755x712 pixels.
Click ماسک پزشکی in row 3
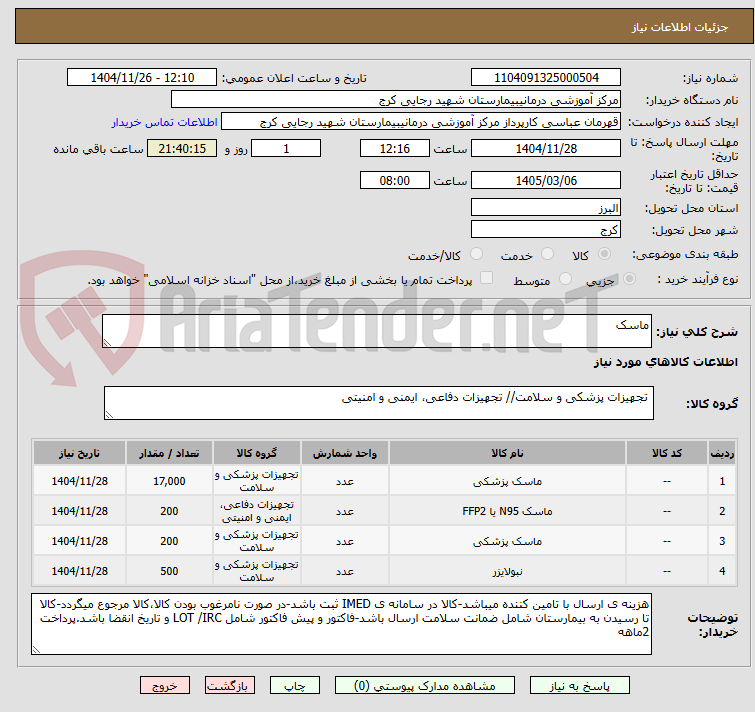click(507, 541)
